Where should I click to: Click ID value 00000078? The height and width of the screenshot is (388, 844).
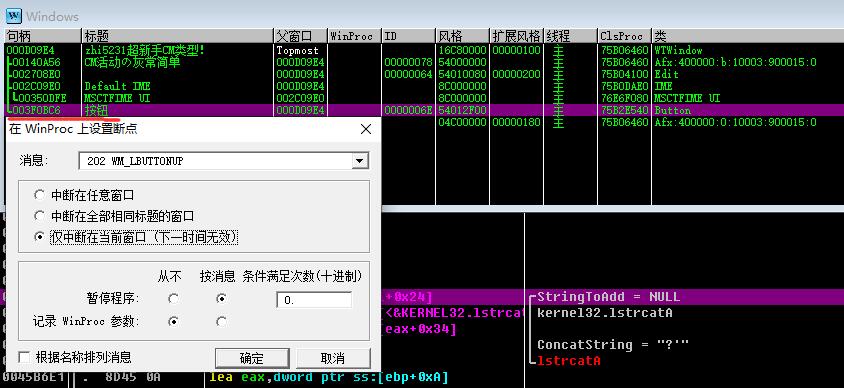[x=409, y=62]
